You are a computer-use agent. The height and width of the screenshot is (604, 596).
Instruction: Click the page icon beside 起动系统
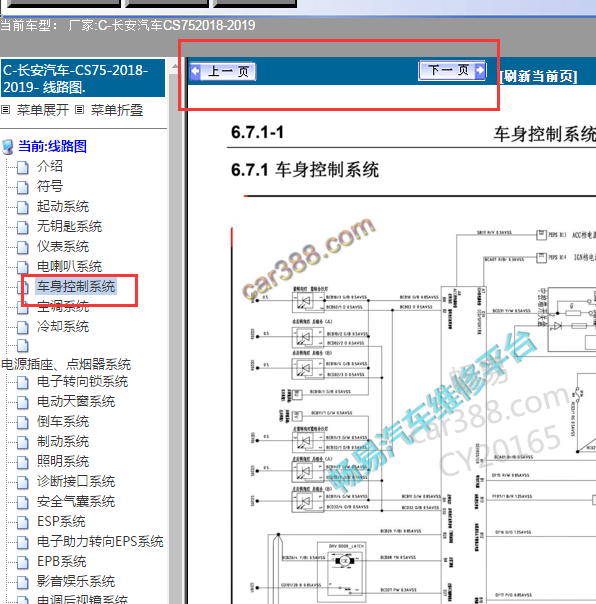[23, 208]
